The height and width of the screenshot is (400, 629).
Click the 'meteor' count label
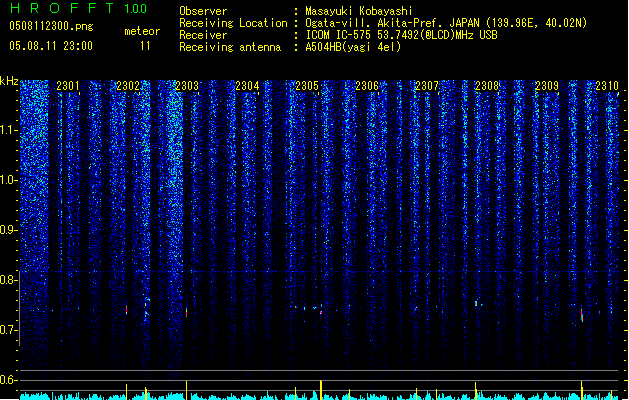pyautogui.click(x=142, y=31)
